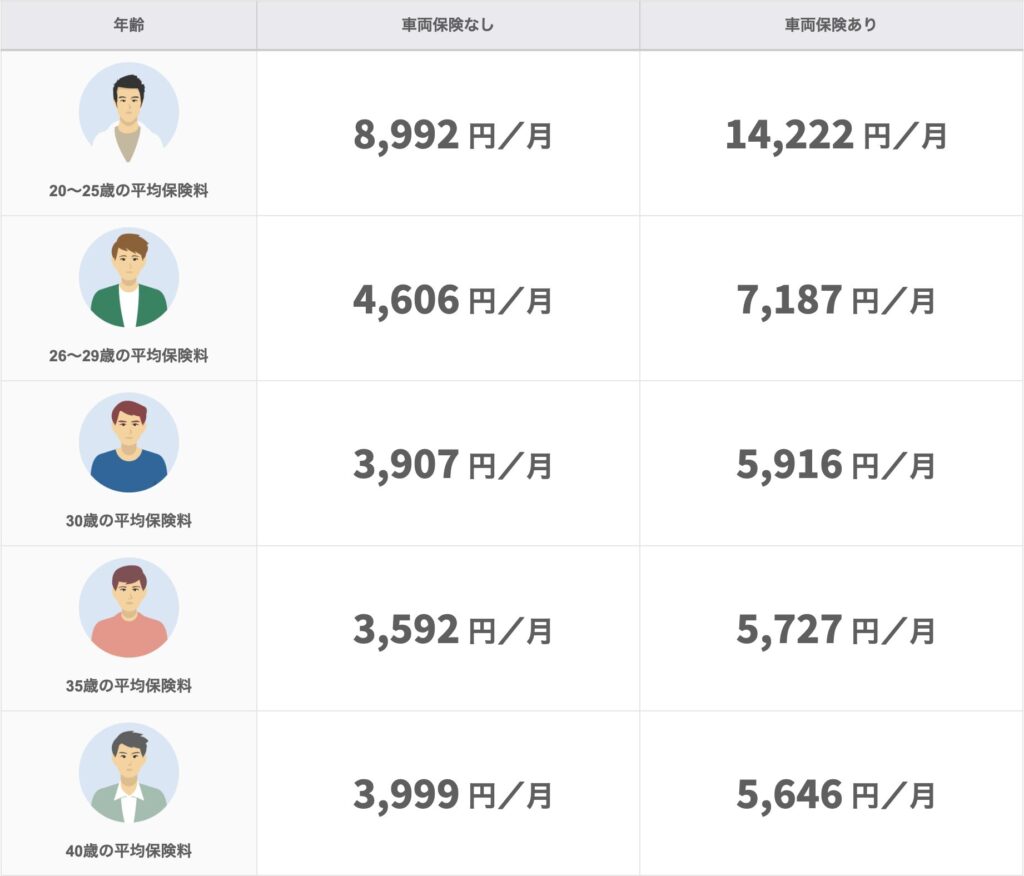Click the 30歳の平均保険料 label
The image size is (1024, 876).
129,521
